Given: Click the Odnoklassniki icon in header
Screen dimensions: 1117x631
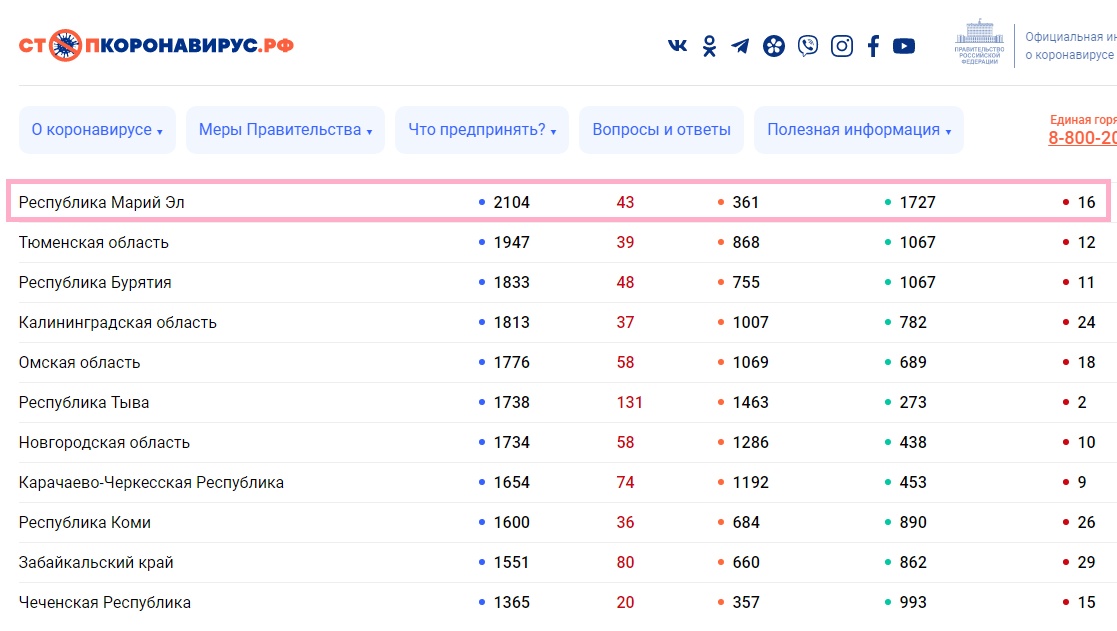Looking at the screenshot, I should coord(709,46).
